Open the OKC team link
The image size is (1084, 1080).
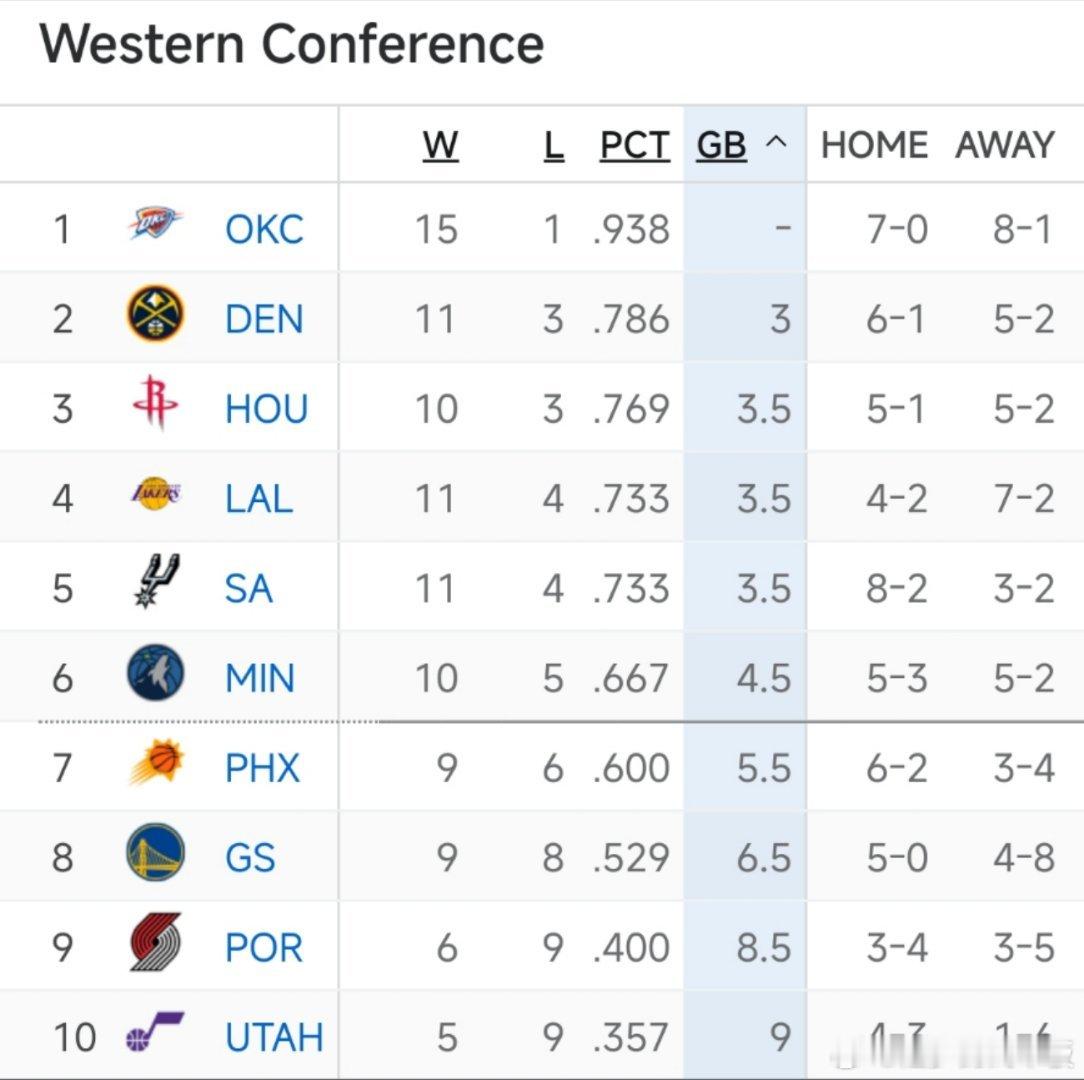pyautogui.click(x=264, y=230)
